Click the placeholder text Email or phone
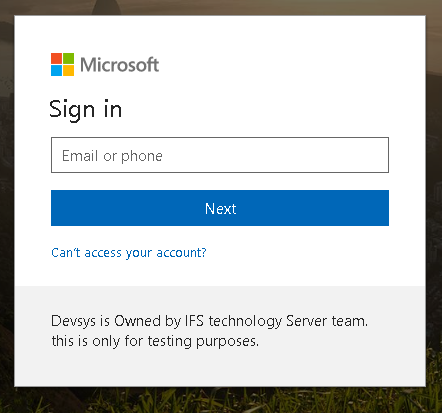The height and width of the screenshot is (413, 442). (x=112, y=156)
